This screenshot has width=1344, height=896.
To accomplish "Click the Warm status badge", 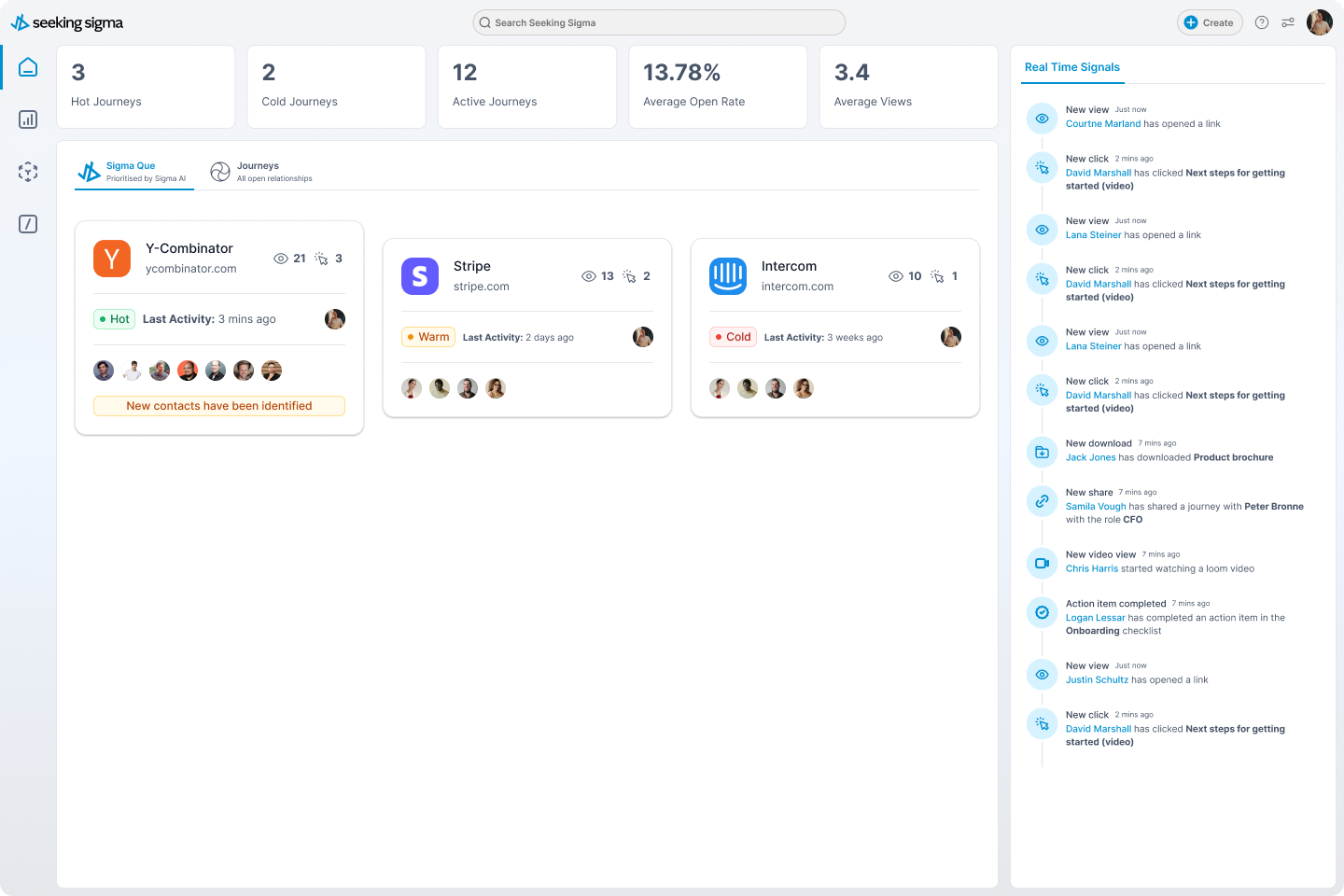I will click(x=428, y=337).
